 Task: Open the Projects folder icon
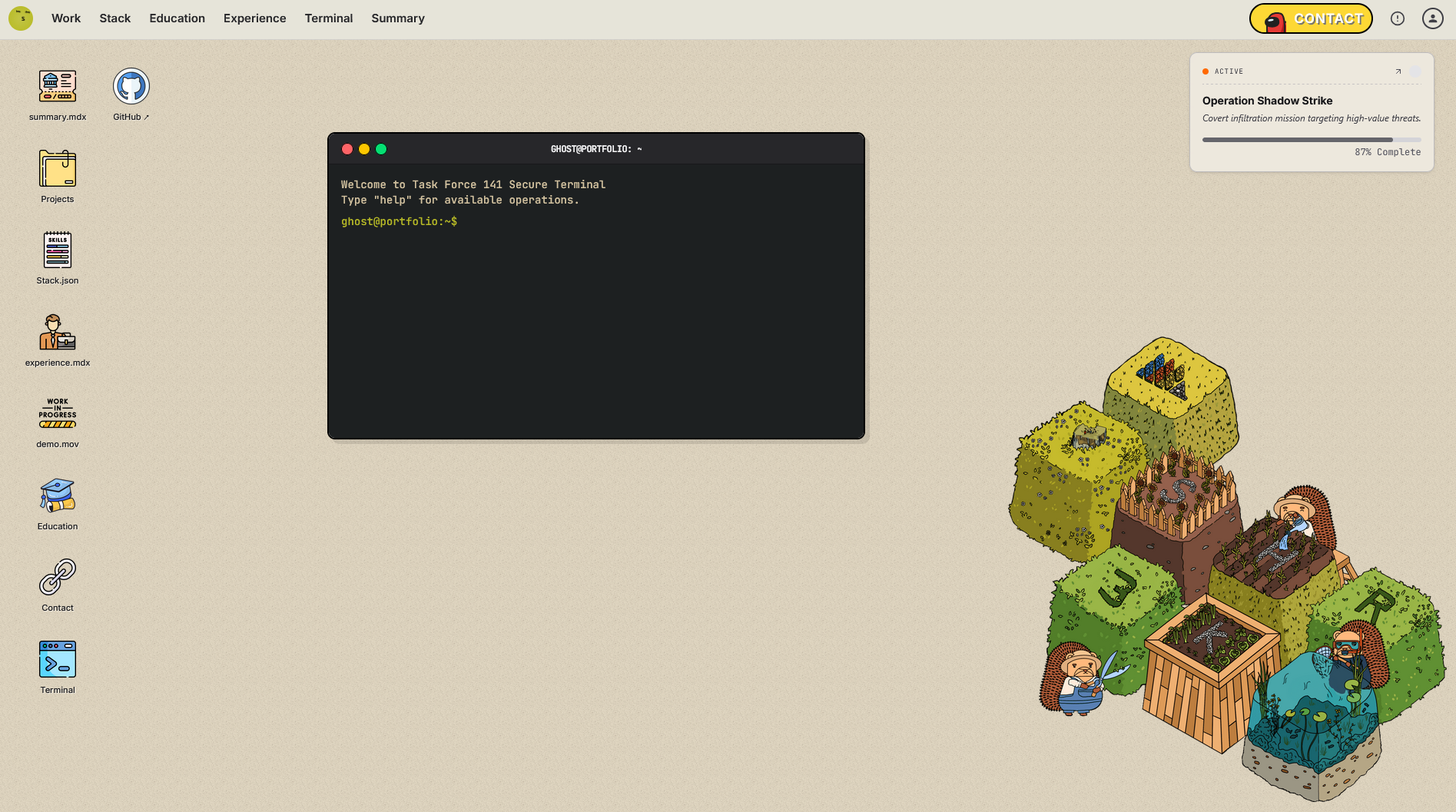pos(58,169)
